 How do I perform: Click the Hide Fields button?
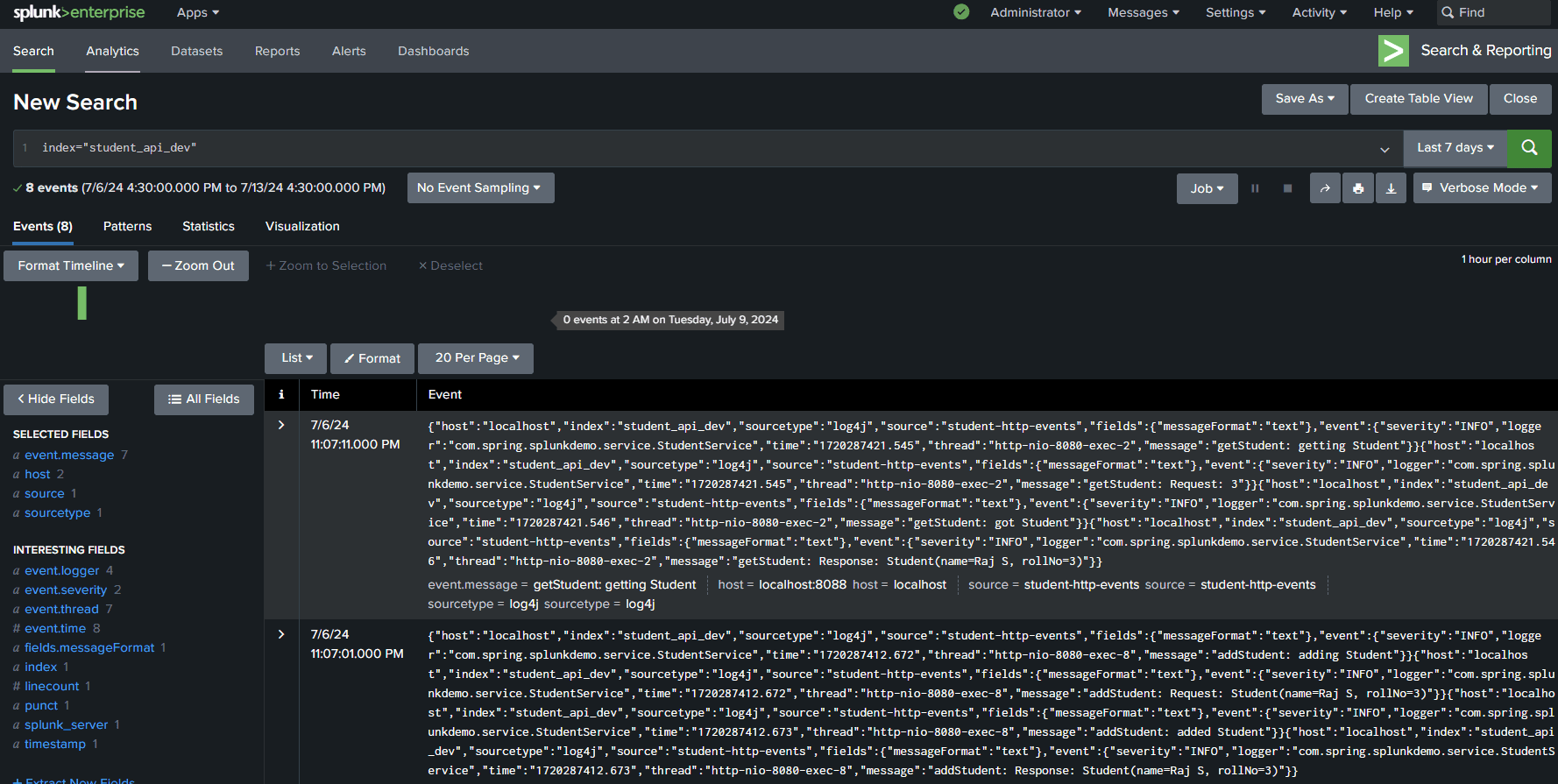coord(56,399)
